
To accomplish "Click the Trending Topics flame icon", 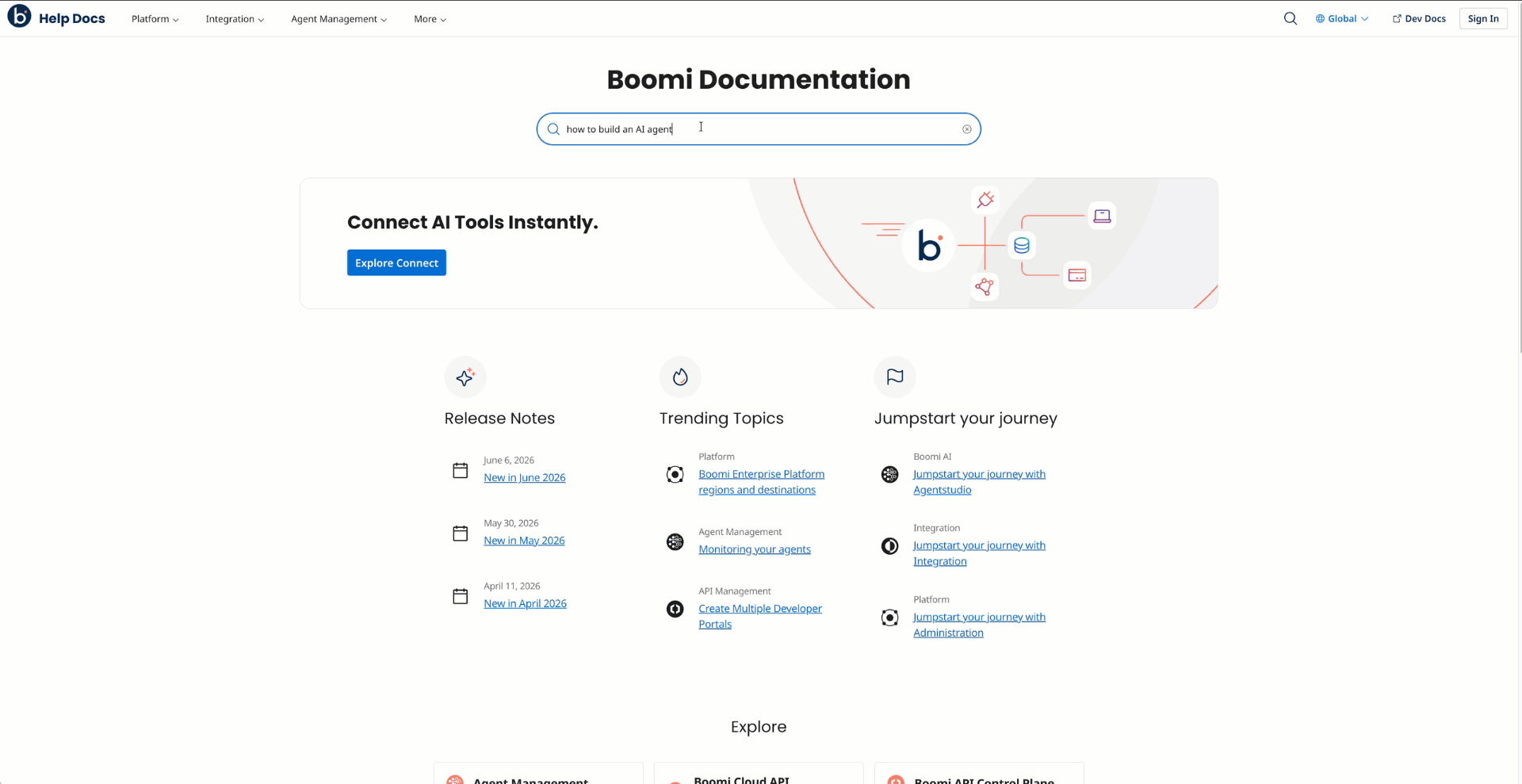I will 680,377.
